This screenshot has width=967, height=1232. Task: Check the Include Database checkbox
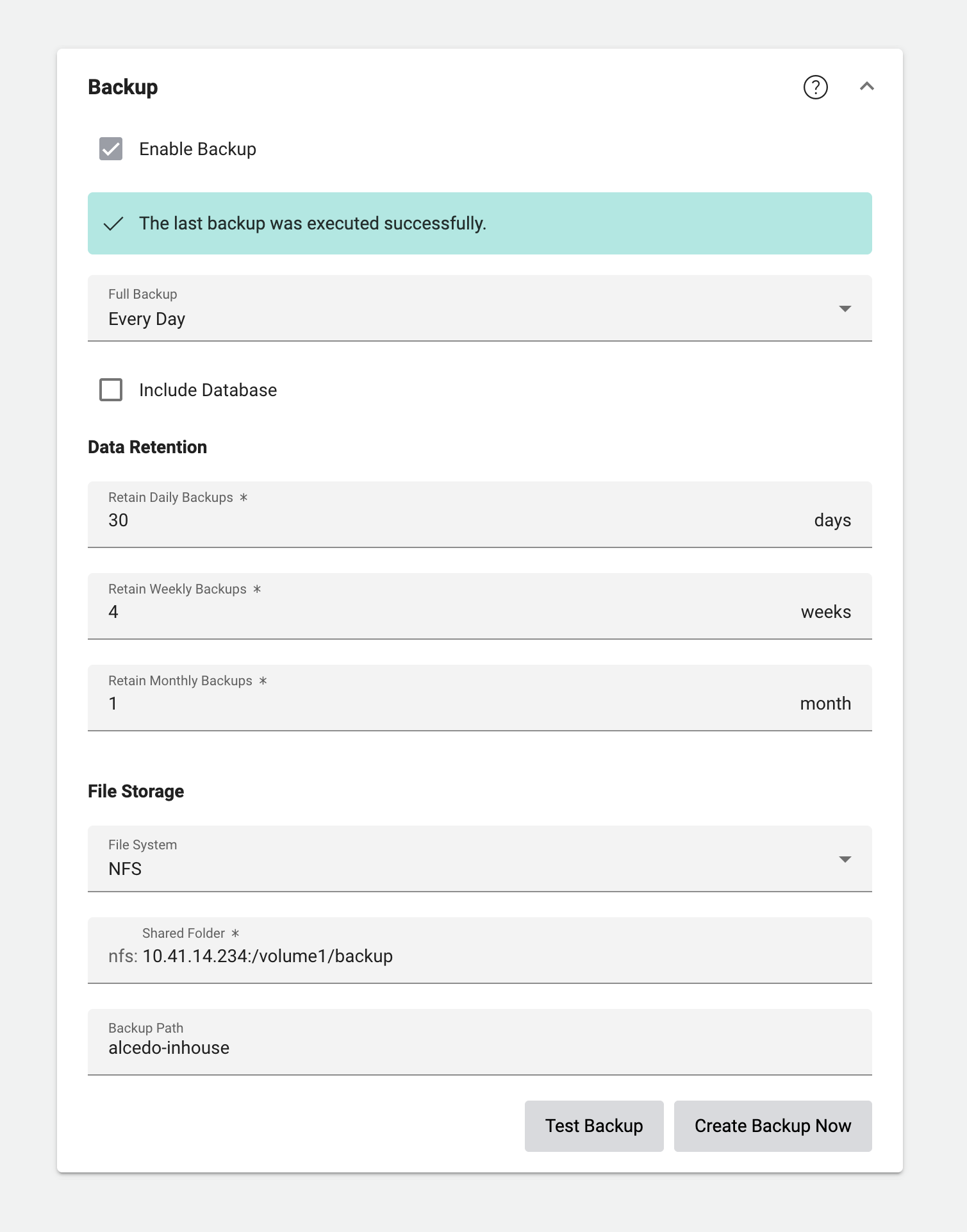coord(111,390)
